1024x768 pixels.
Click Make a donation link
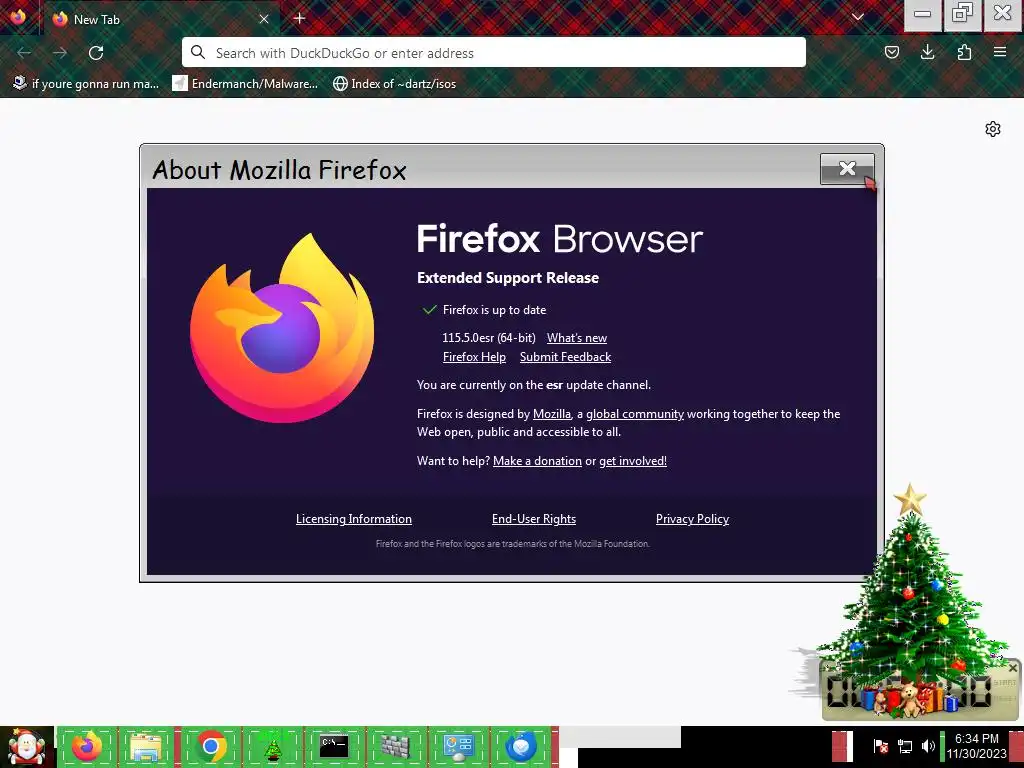coord(537,460)
